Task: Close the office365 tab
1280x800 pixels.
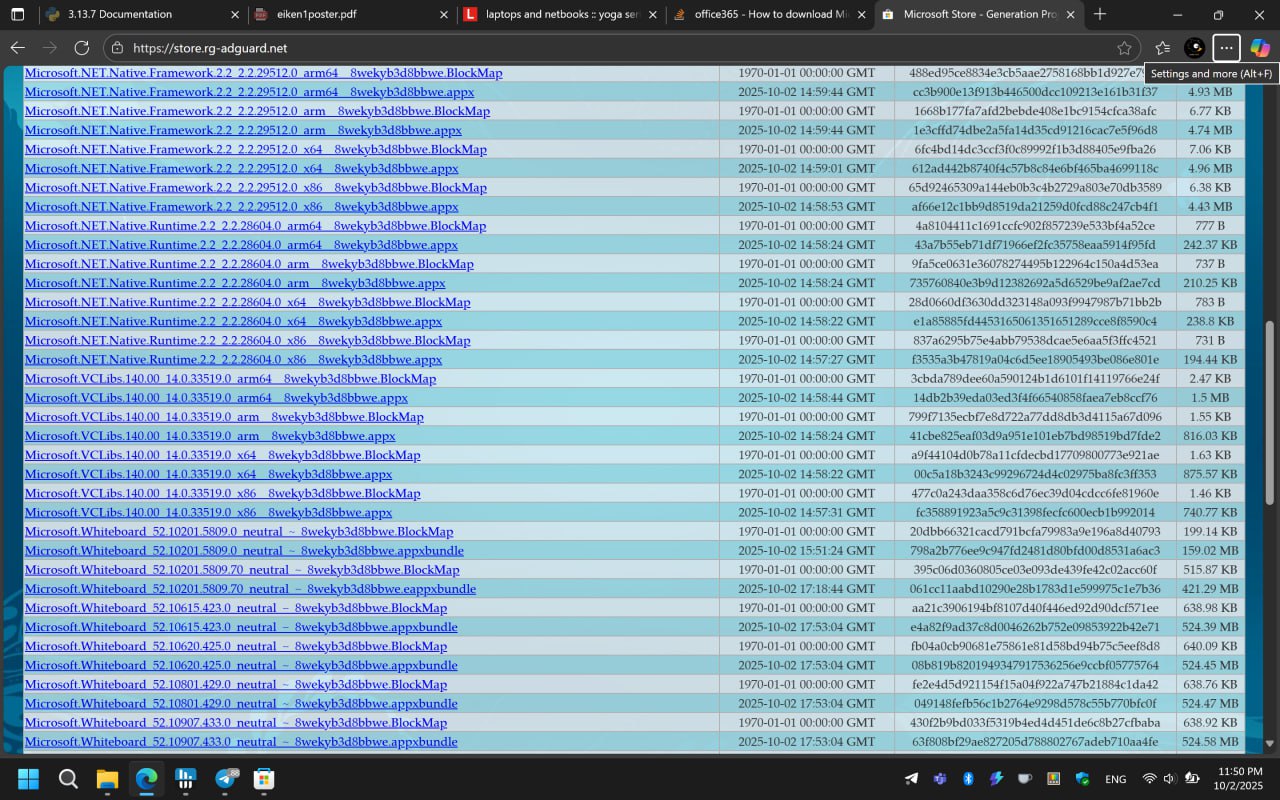Action: point(861,14)
